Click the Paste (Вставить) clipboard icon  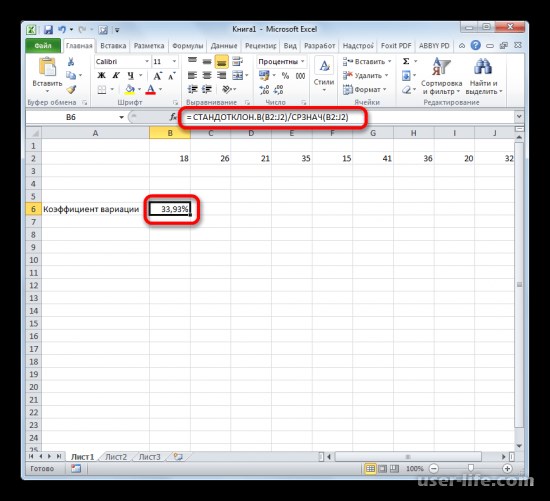click(x=47, y=67)
